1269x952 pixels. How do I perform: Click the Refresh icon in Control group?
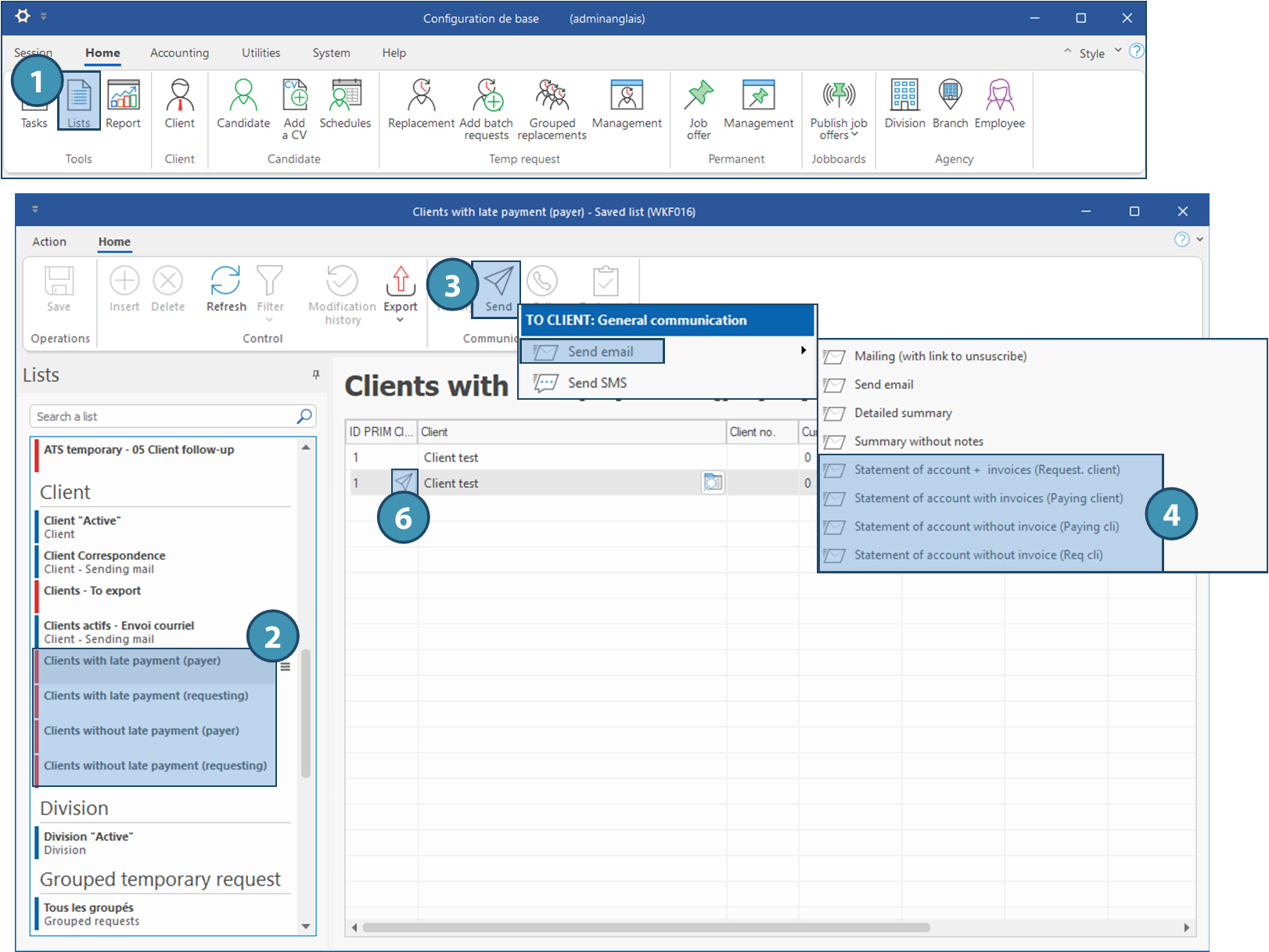point(226,282)
